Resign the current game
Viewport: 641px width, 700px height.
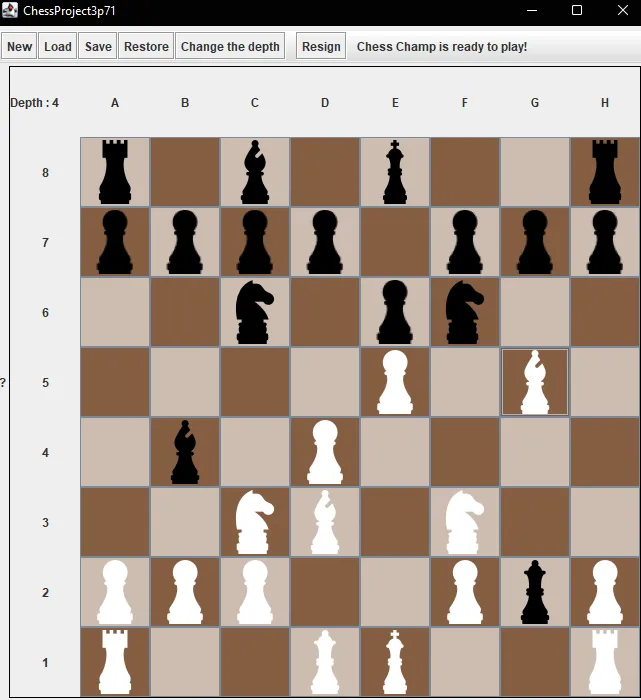(321, 46)
